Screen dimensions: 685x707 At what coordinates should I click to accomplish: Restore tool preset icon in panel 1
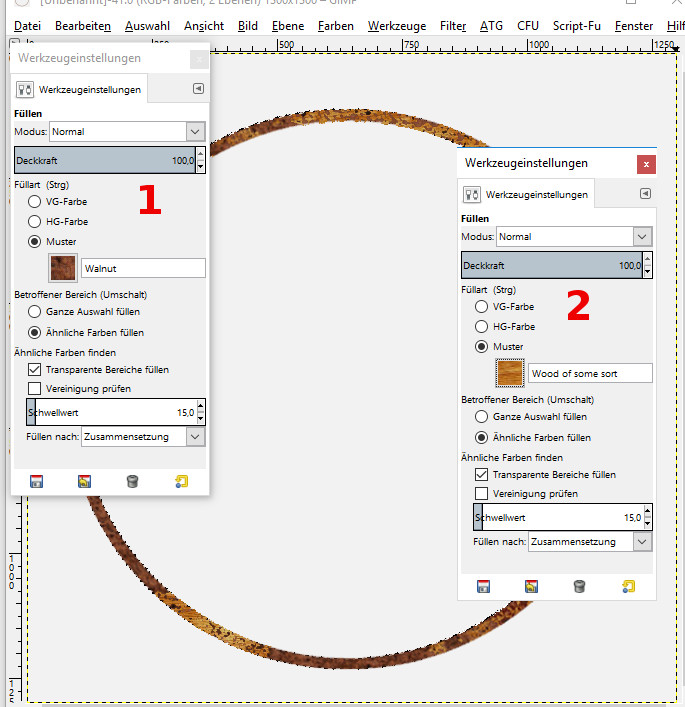[x=84, y=482]
